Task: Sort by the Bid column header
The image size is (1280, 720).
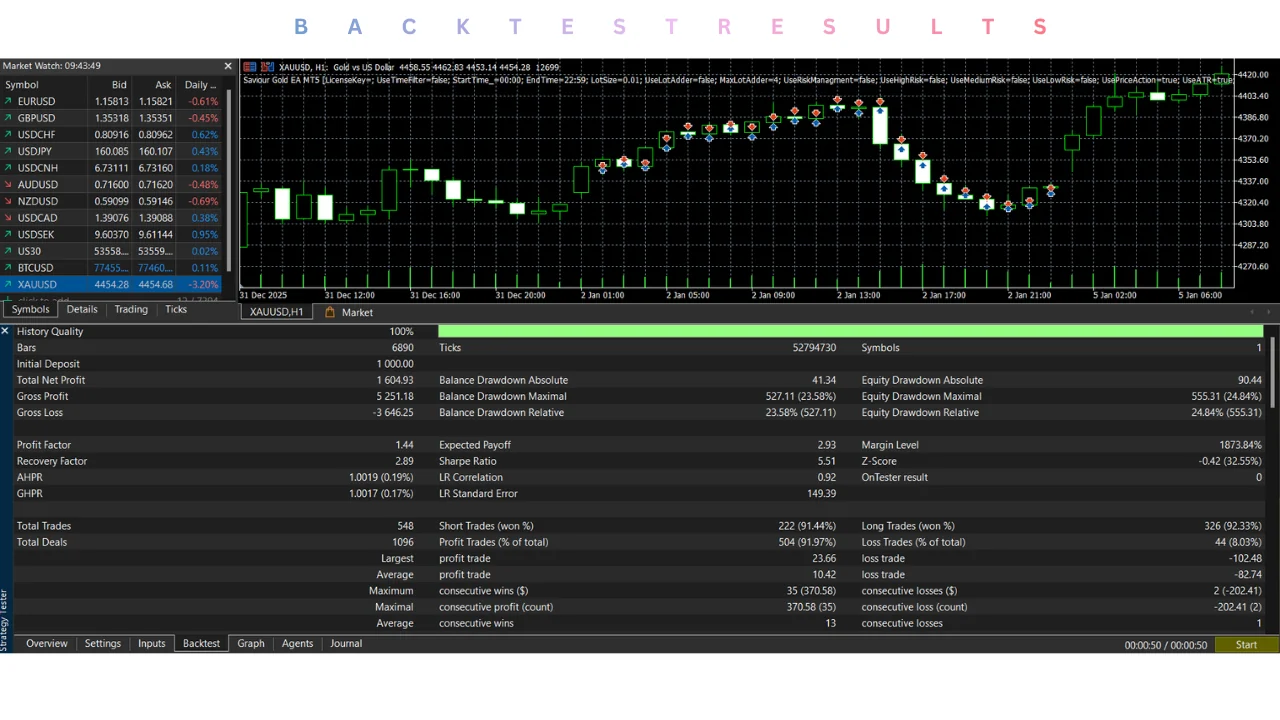Action: [110, 85]
